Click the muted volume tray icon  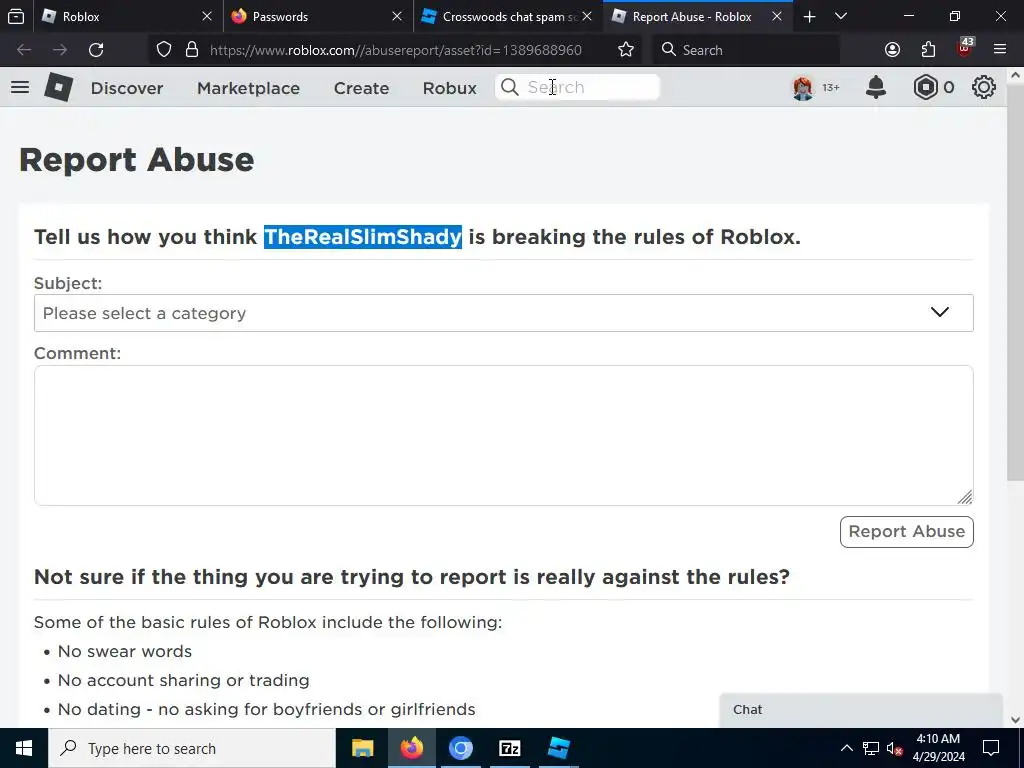coord(895,748)
